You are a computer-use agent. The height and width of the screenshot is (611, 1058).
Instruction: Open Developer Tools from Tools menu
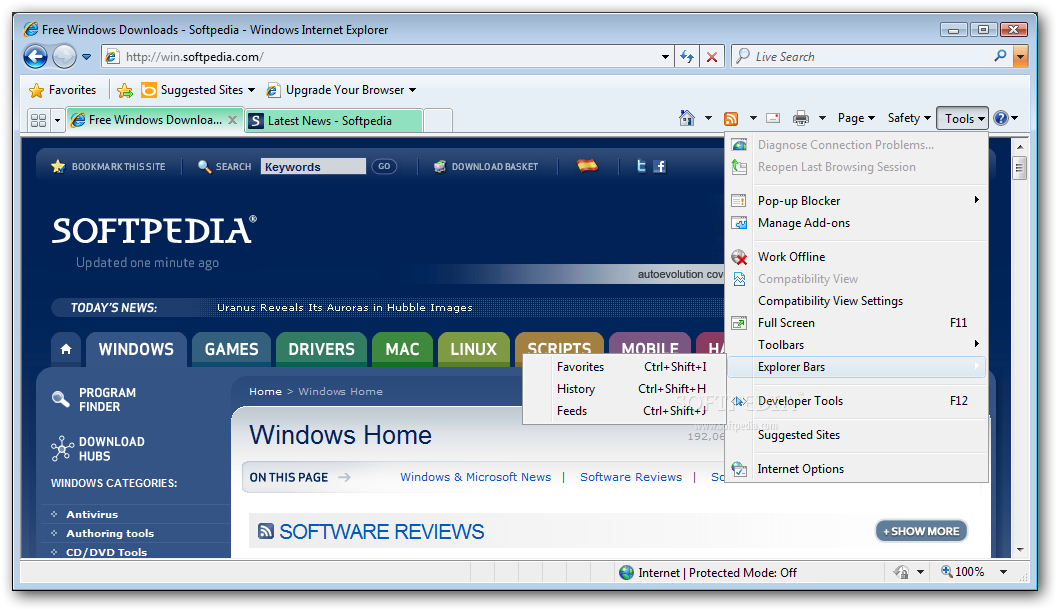(x=856, y=401)
